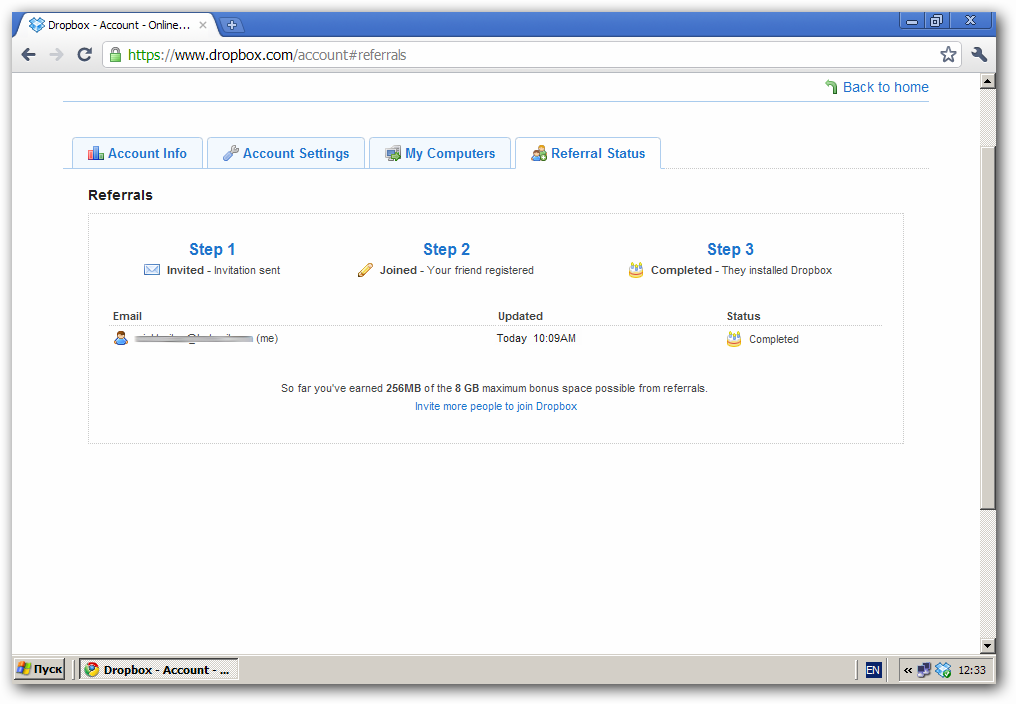Select the Referral Status tab
The image size is (1016, 704).
588,153
